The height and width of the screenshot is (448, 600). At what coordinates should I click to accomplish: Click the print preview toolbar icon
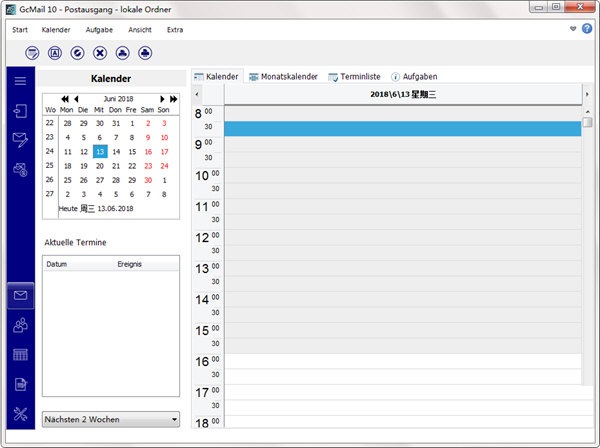[122, 53]
